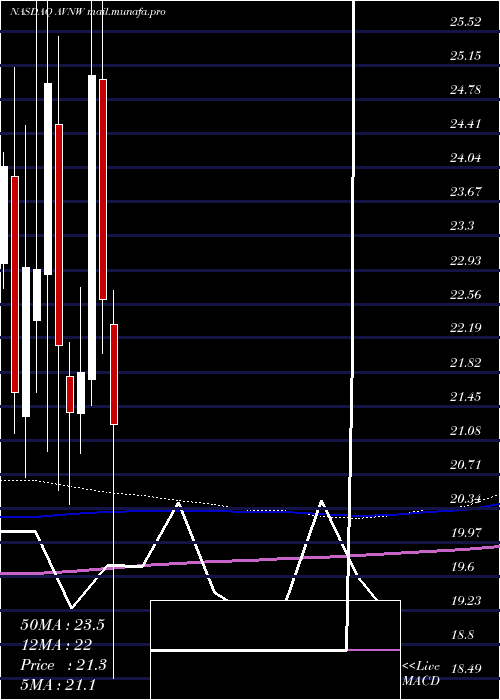Click the 18.49 price axis label
The width and height of the screenshot is (500, 700).
click(466, 668)
